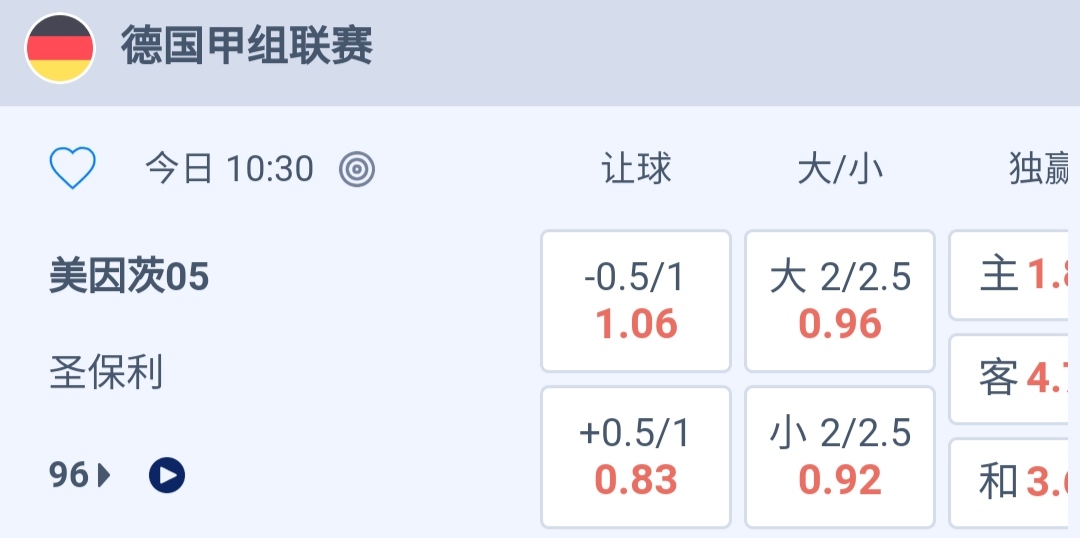The image size is (1080, 538).
Task: Open the 美因茨05 team name
Action: pyautogui.click(x=129, y=277)
